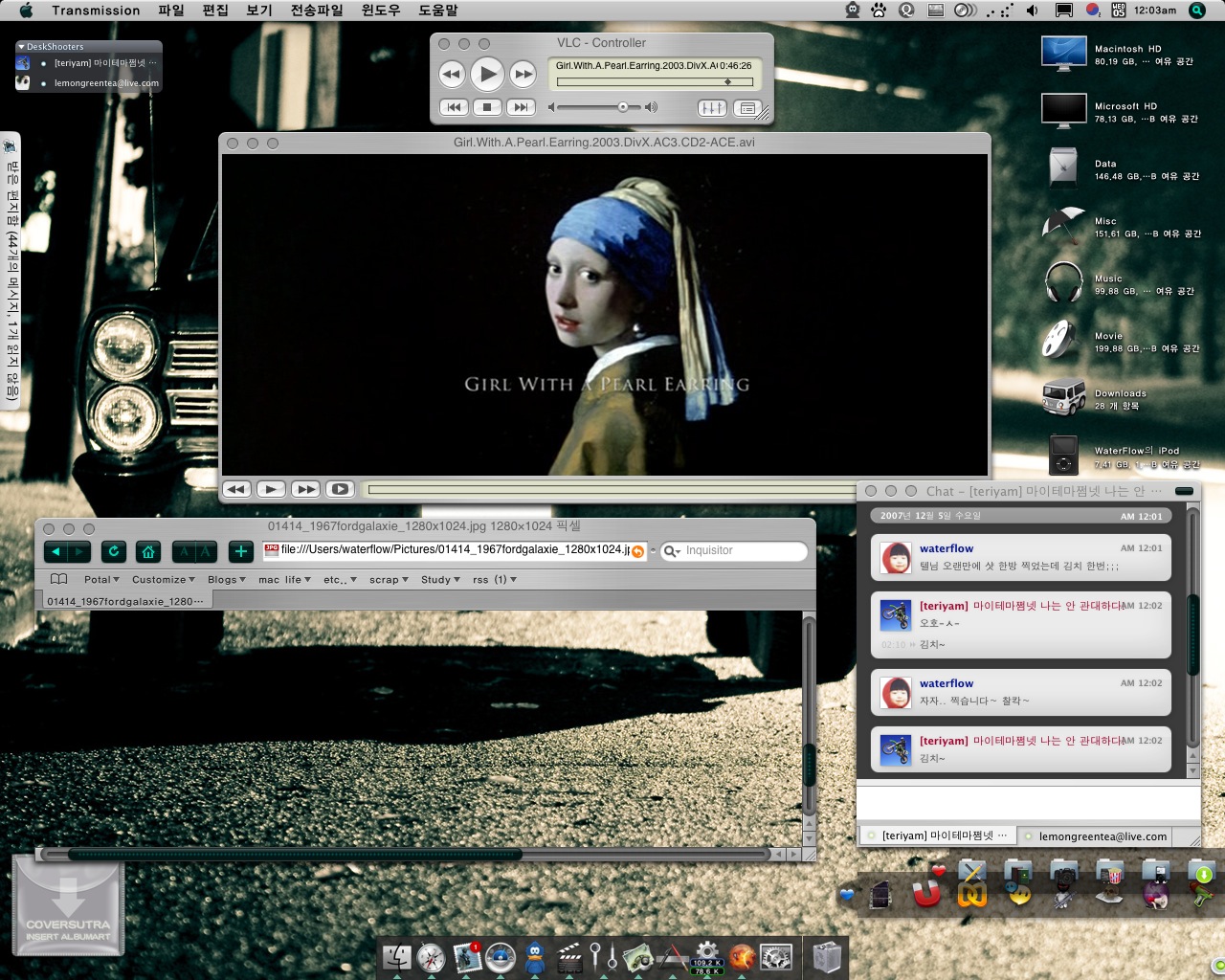Click the Inquisitor search field
Screen dimensions: 1225x980
point(734,550)
